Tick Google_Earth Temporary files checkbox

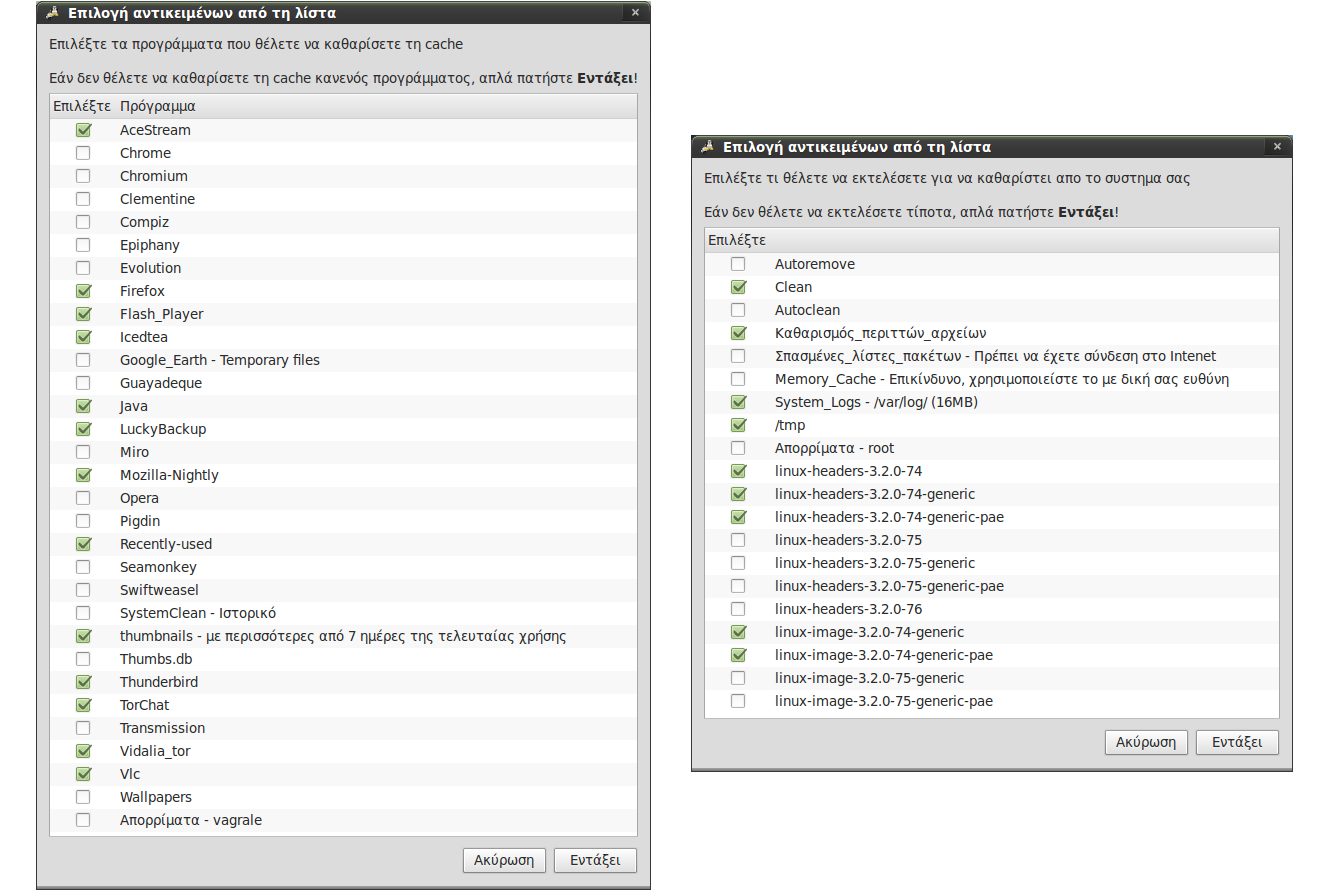[x=83, y=360]
